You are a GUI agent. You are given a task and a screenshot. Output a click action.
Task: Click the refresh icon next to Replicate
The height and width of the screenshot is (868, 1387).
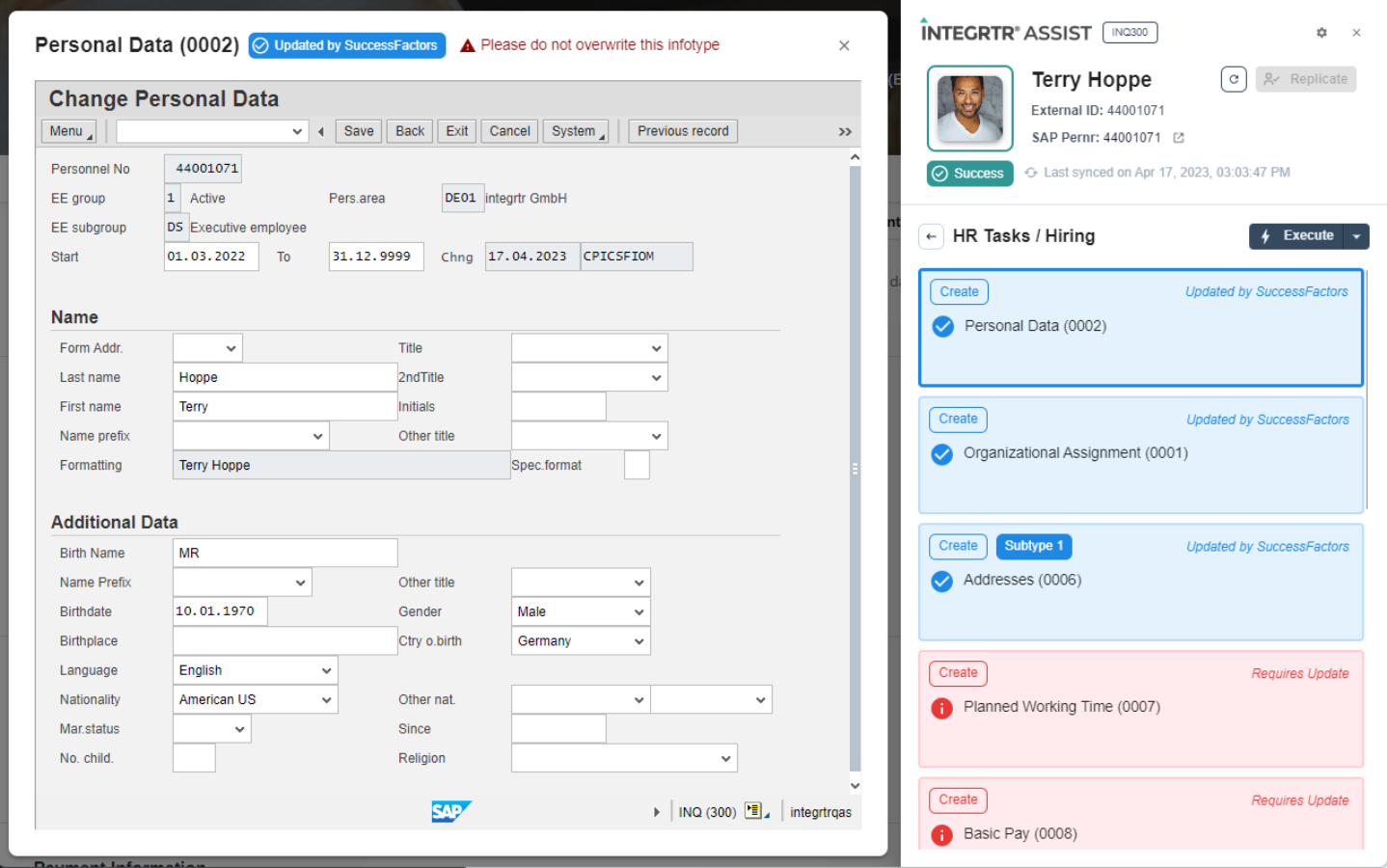(1234, 79)
